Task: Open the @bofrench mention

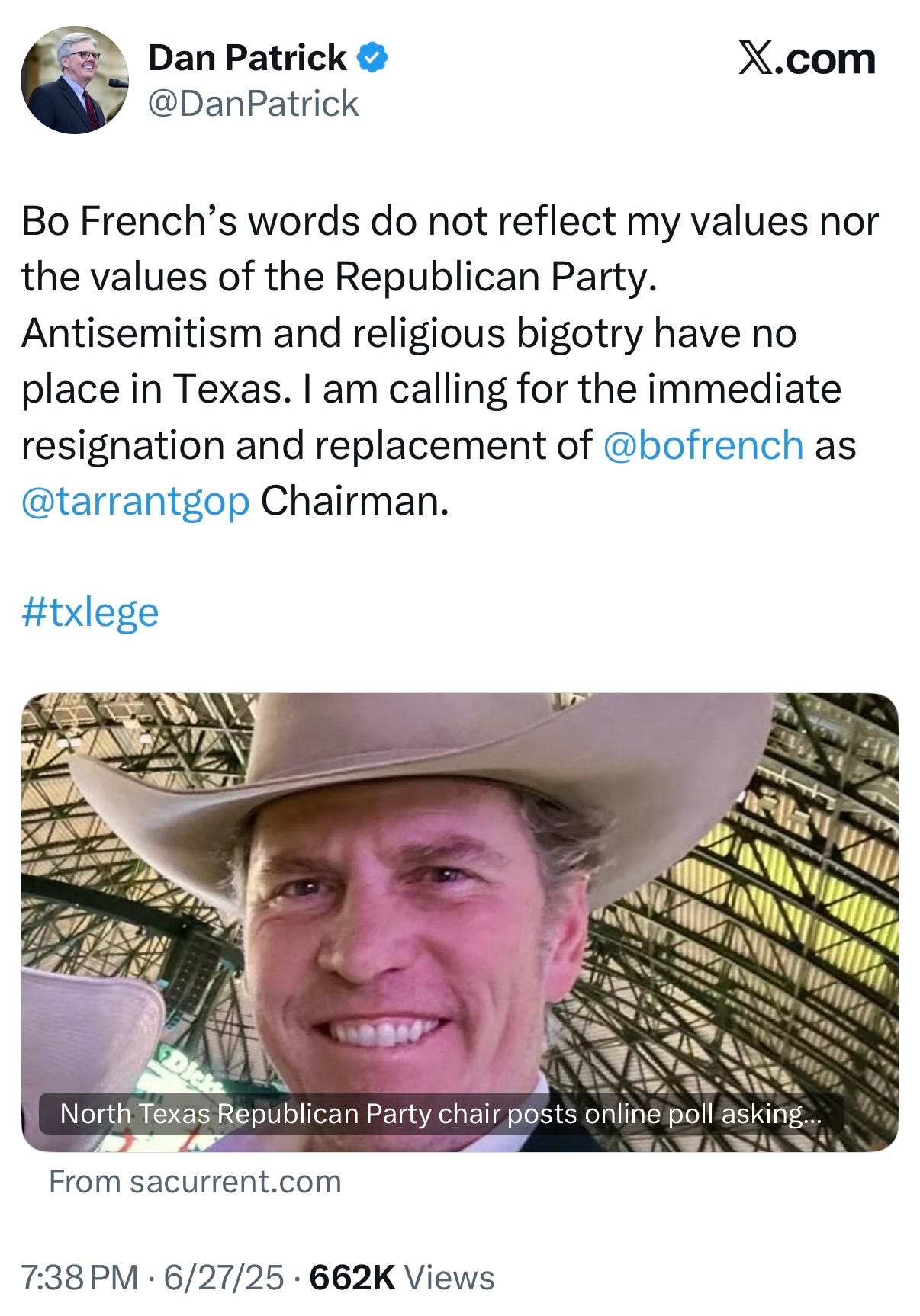Action: (703, 445)
